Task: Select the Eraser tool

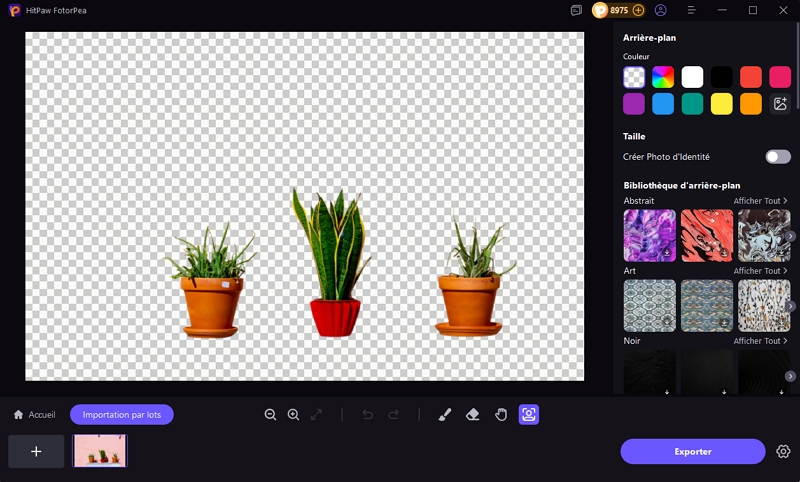Action: pyautogui.click(x=472, y=415)
